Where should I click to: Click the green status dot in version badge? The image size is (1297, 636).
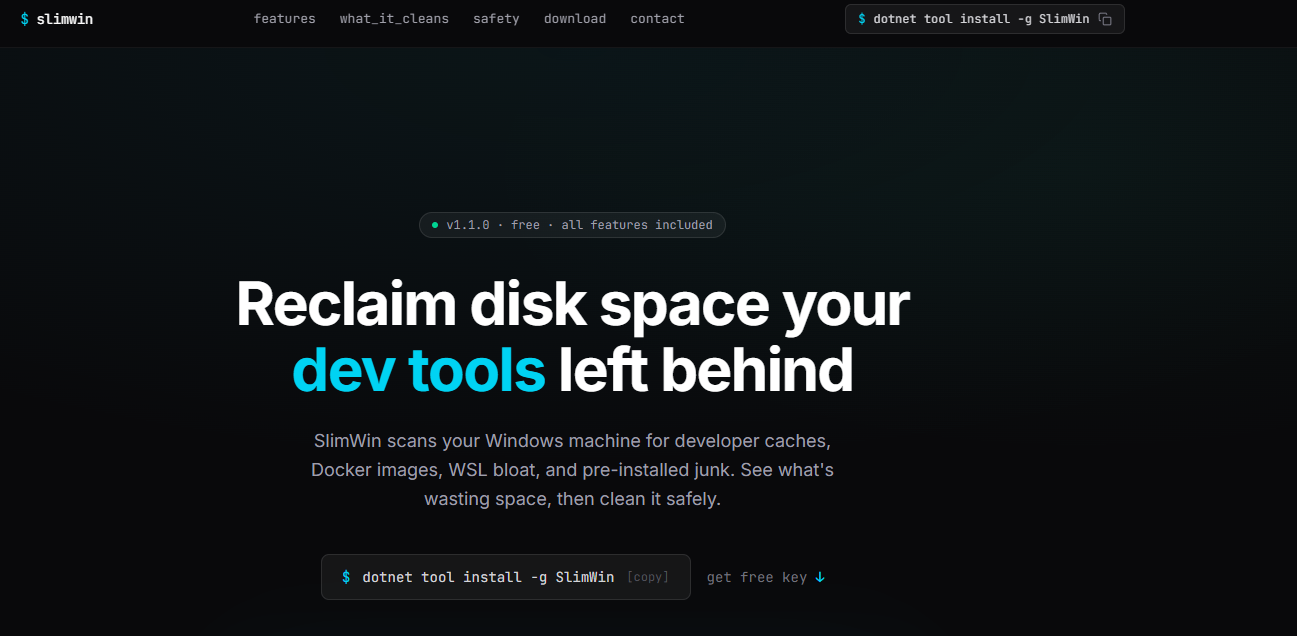pyautogui.click(x=435, y=225)
